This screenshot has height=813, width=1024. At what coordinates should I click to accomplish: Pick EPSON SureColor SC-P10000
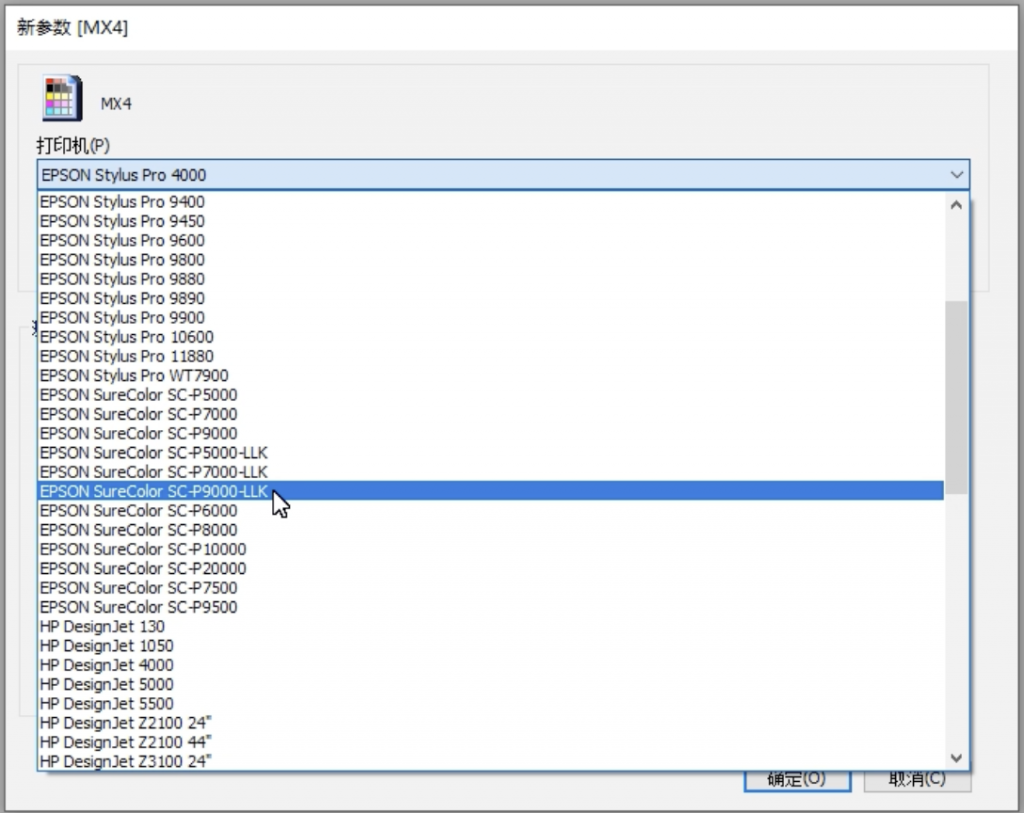(x=490, y=549)
